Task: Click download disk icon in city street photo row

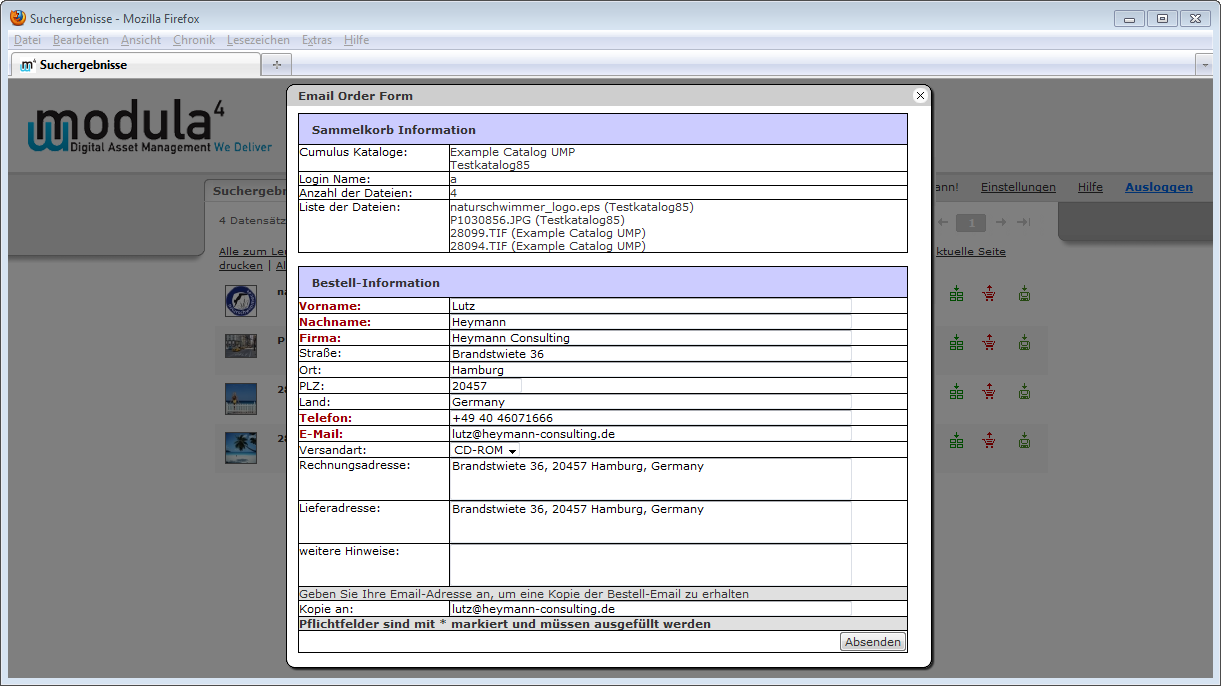Action: tap(1024, 342)
